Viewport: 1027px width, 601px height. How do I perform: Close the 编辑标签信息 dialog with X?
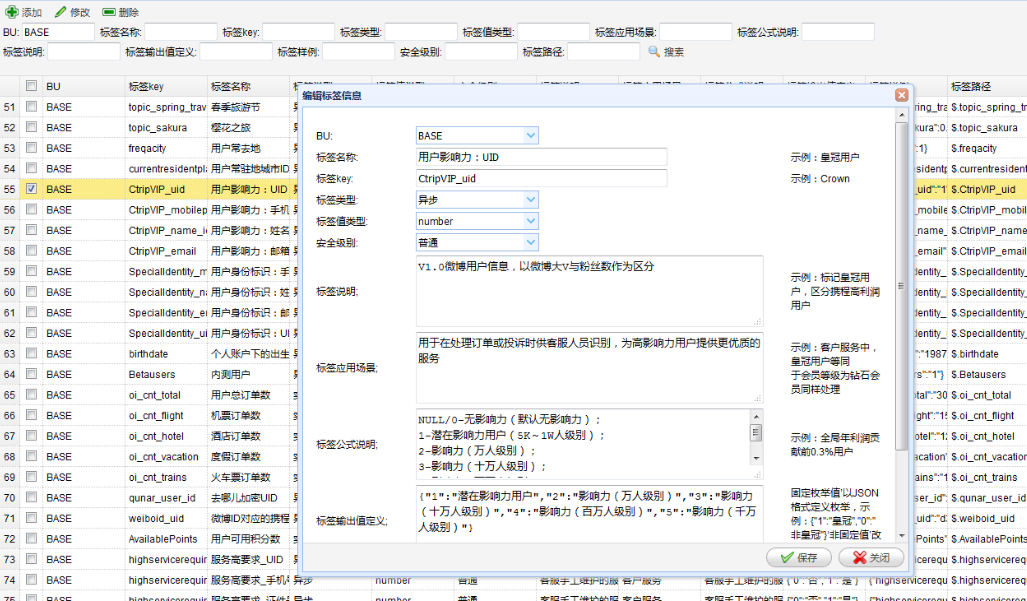pos(901,95)
